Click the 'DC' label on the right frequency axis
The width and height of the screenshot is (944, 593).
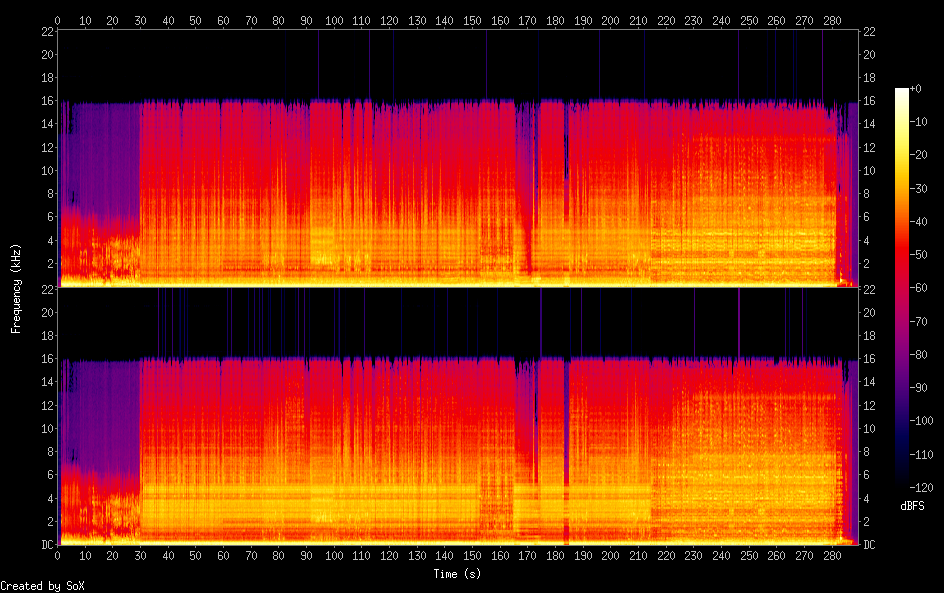pos(869,544)
